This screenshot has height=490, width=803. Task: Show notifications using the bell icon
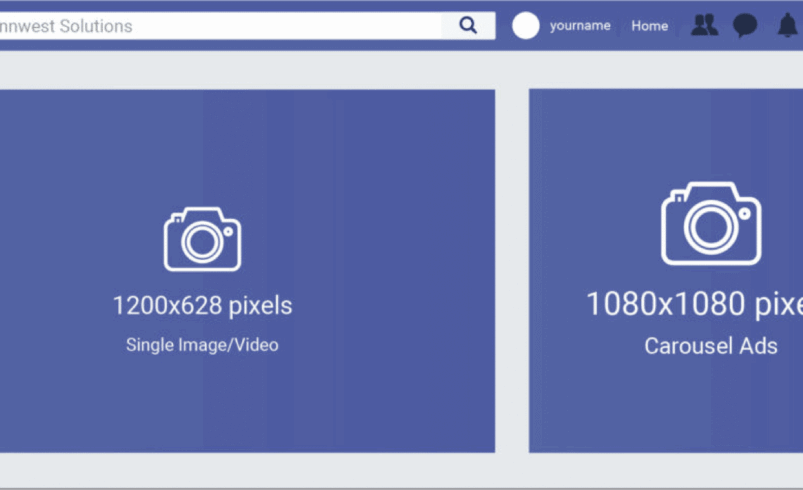[x=787, y=26]
